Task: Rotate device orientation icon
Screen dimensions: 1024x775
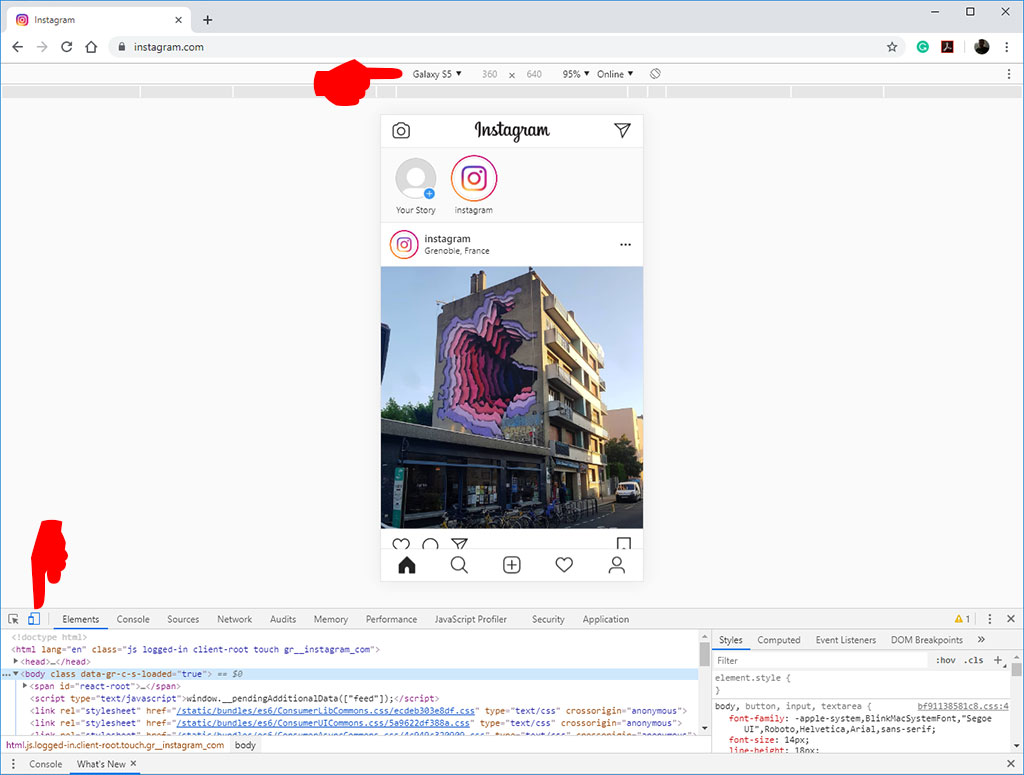Action: (x=655, y=74)
